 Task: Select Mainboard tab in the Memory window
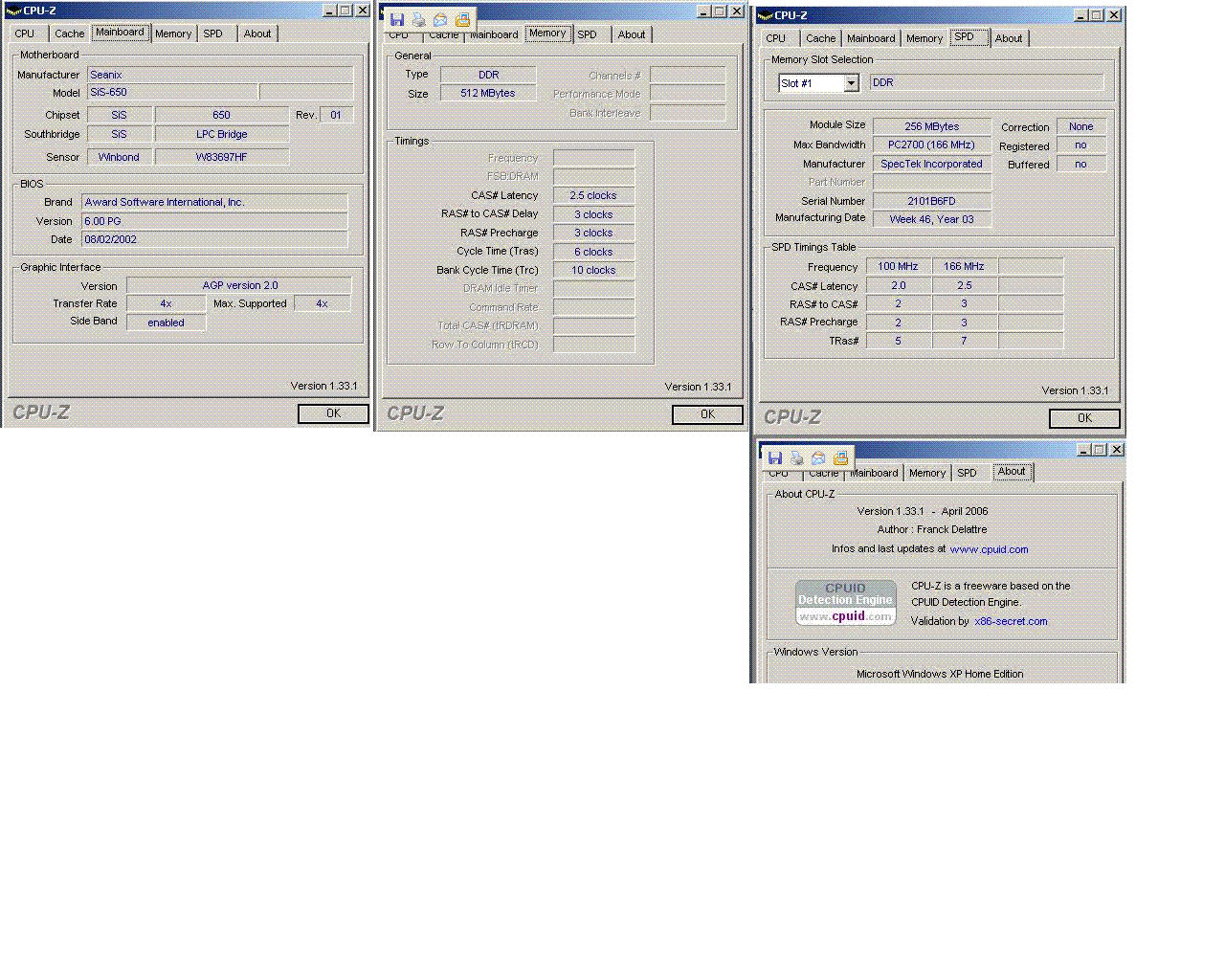[494, 34]
